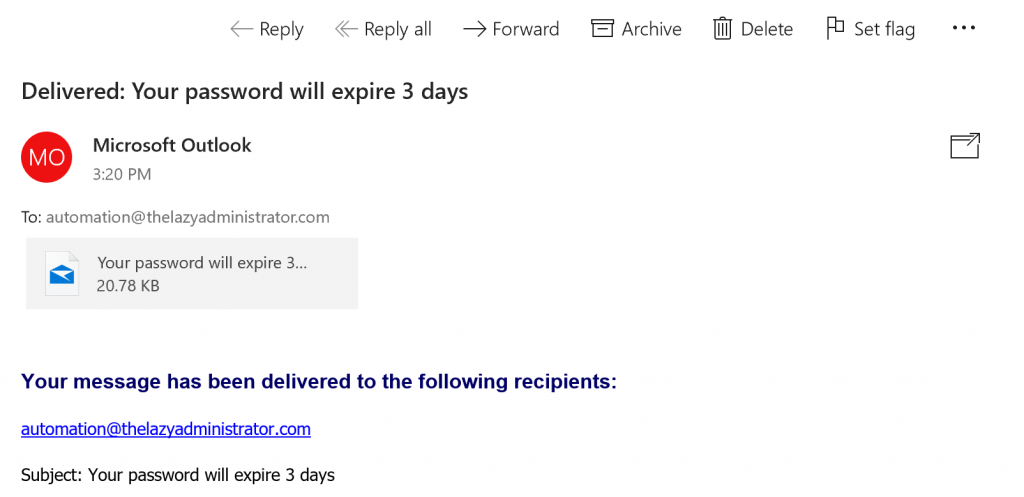The image size is (1024, 497).
Task: Choose the Archive text label
Action: (651, 29)
